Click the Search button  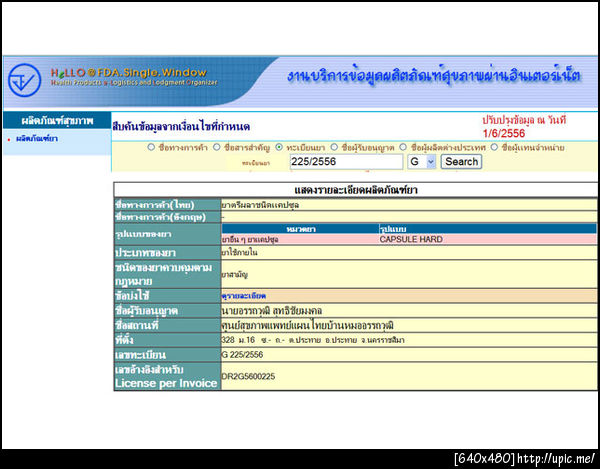click(461, 162)
